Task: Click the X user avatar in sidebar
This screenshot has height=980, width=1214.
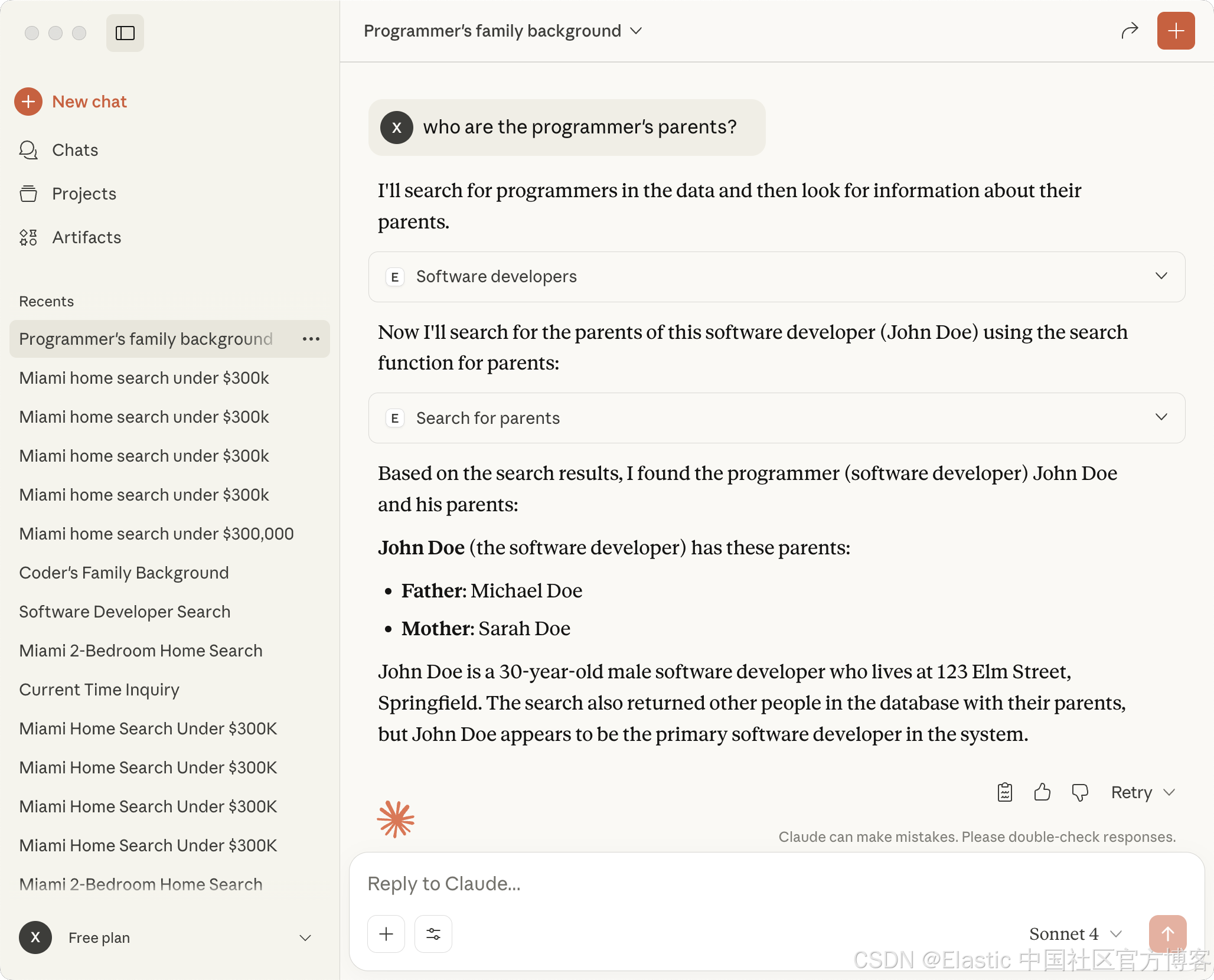Action: (x=35, y=937)
